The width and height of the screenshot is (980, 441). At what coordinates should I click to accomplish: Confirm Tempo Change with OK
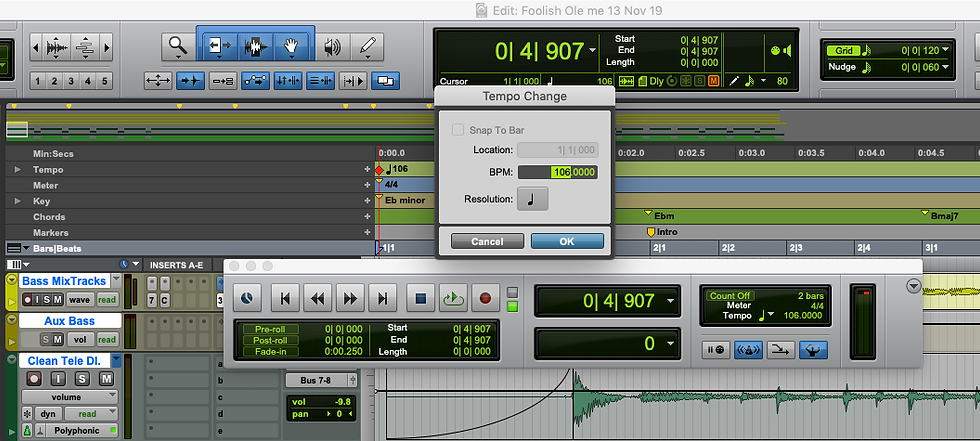point(567,241)
